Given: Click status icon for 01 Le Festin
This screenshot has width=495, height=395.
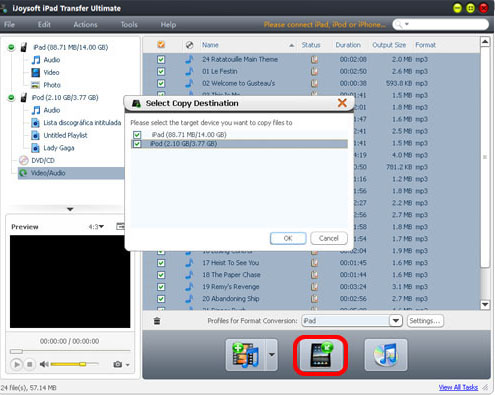Looking at the screenshot, I should [314, 71].
